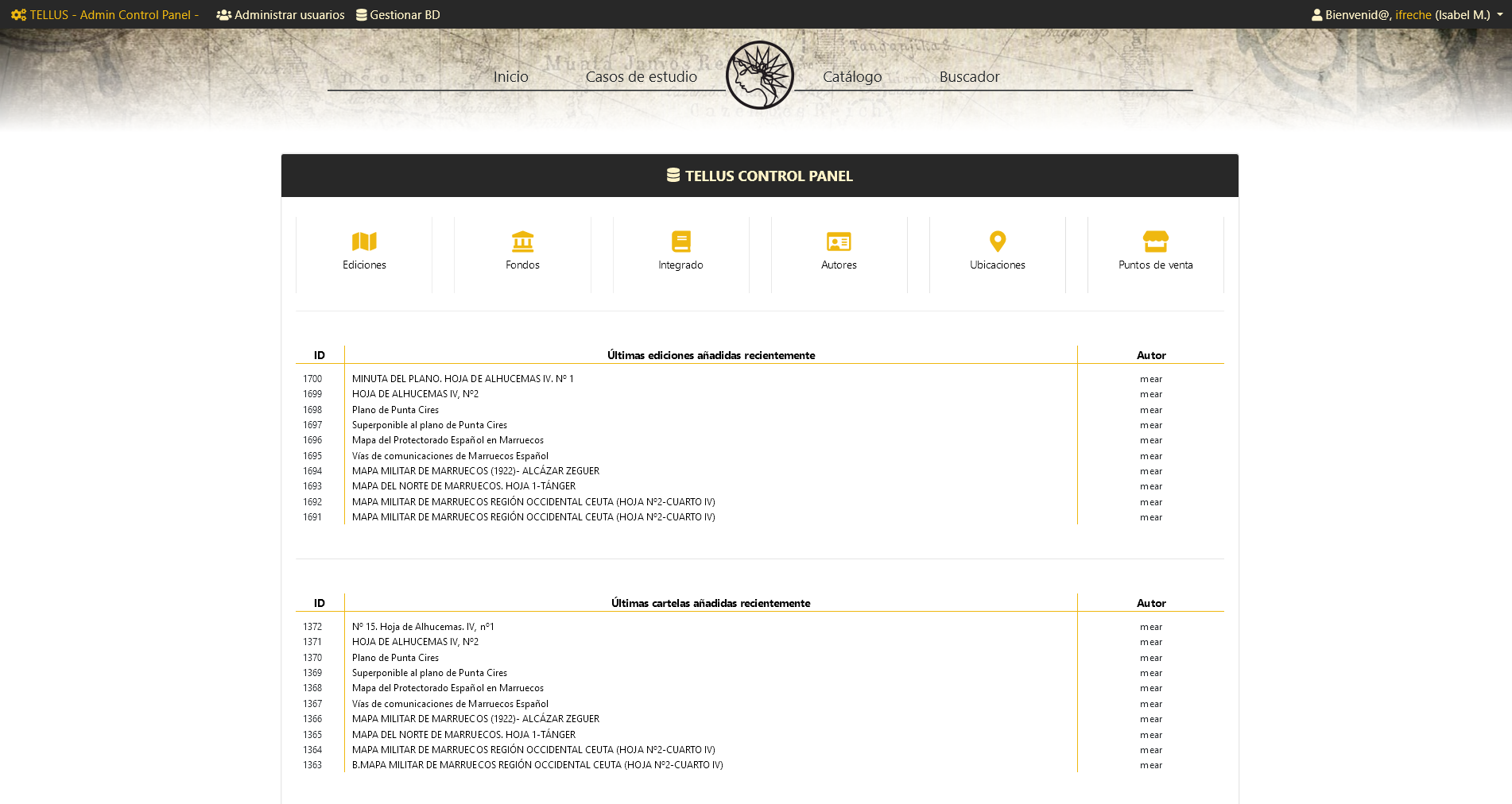1512x804 pixels.
Task: Open Ediciones using the map icon
Action: click(x=363, y=242)
